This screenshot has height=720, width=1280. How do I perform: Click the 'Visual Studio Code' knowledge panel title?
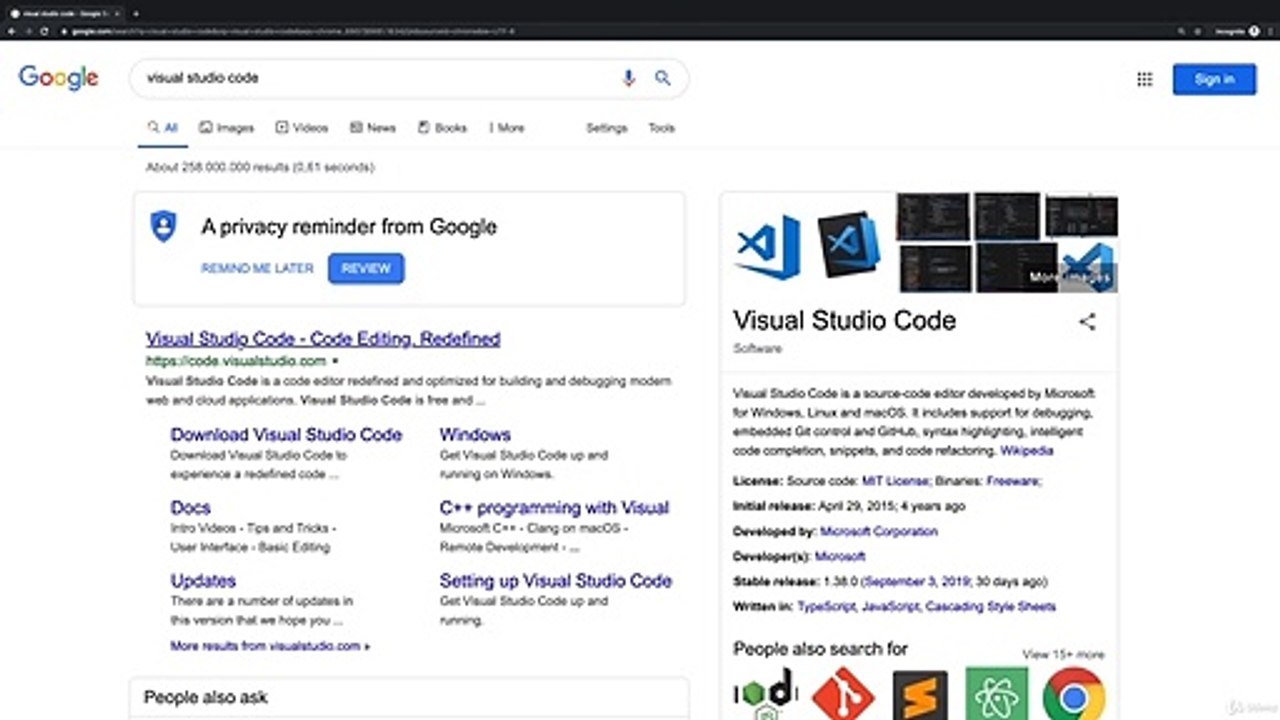tap(844, 321)
